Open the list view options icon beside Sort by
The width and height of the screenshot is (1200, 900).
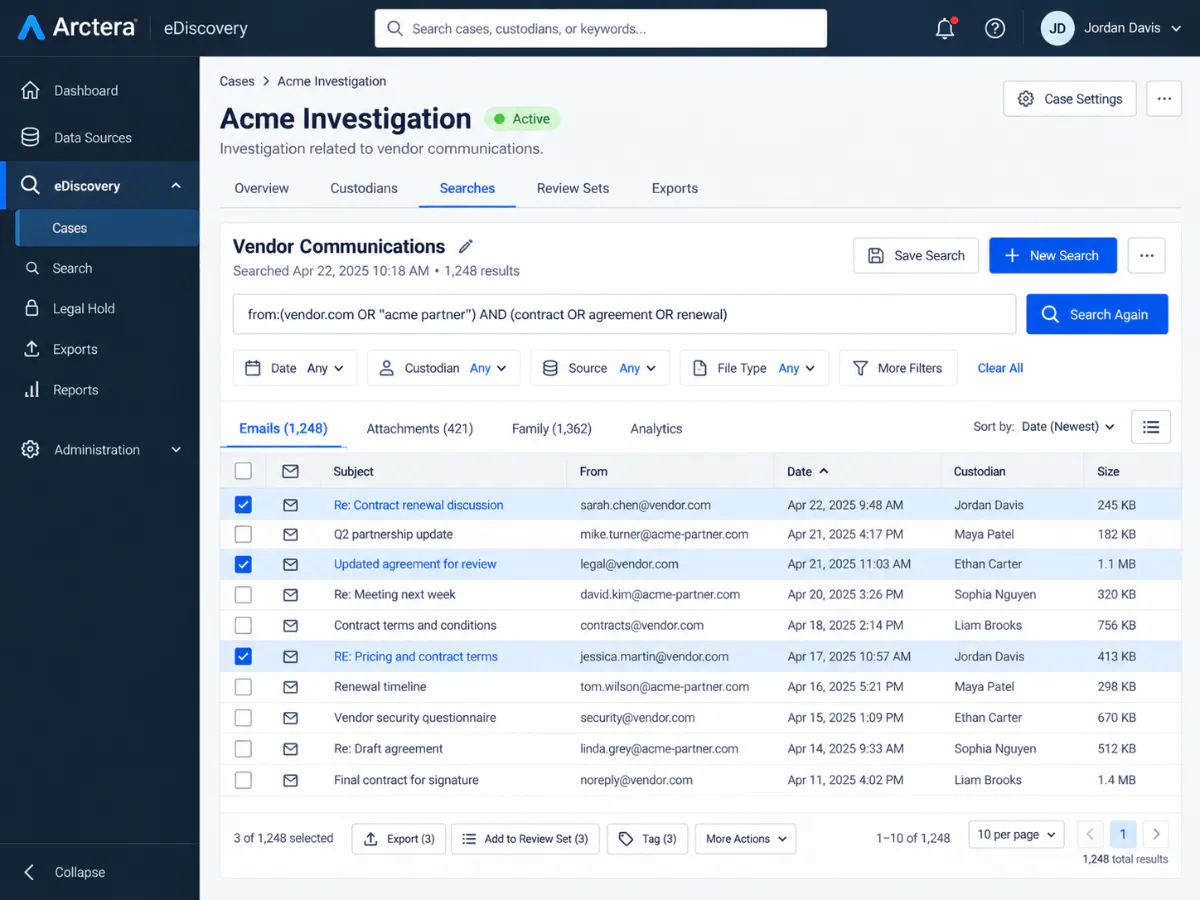1150,427
